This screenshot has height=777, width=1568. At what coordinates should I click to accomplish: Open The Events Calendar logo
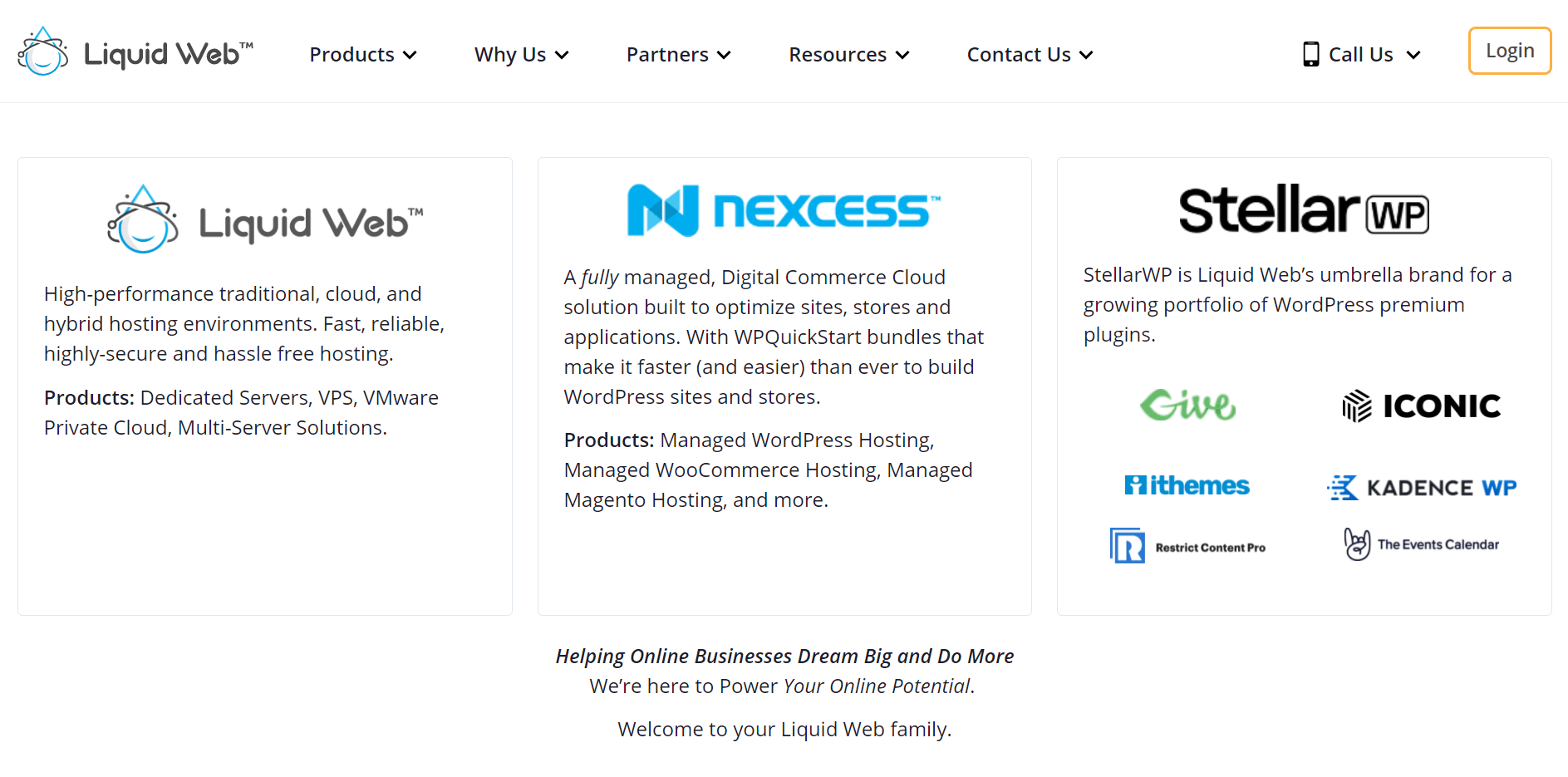coord(1422,544)
